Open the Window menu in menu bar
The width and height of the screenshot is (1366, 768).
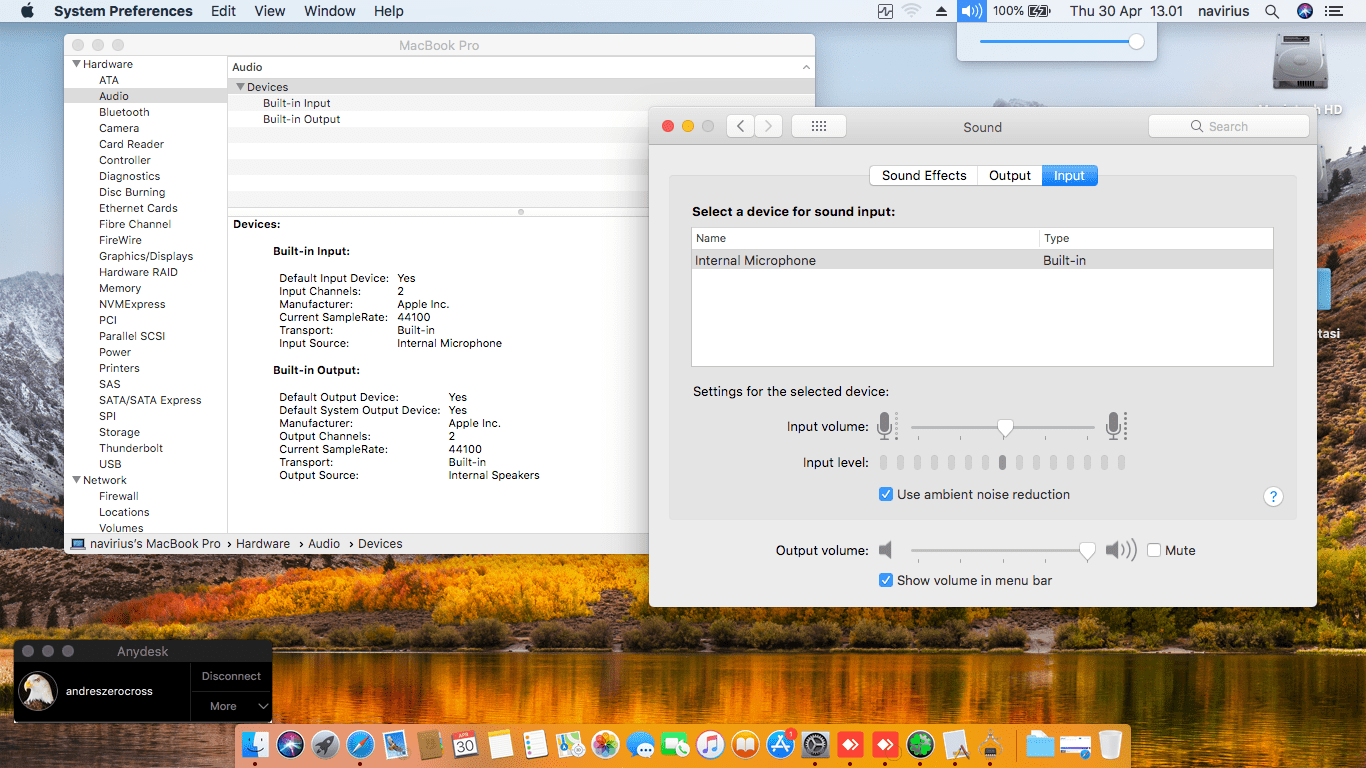(329, 11)
